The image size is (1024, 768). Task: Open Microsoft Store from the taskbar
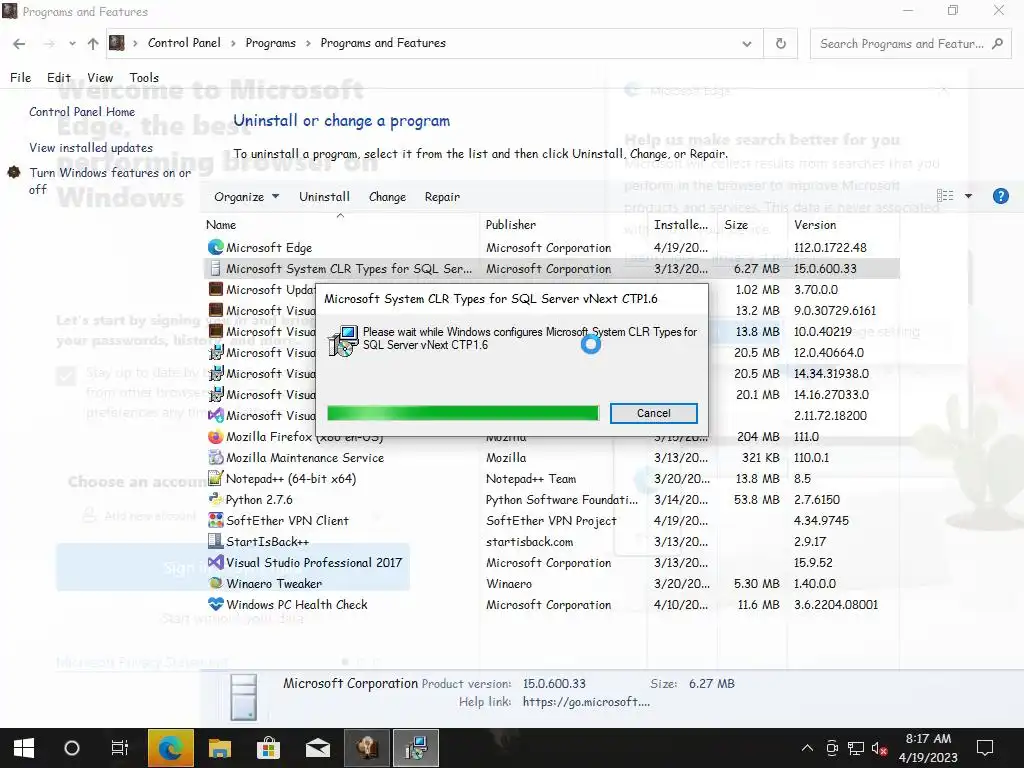point(268,748)
